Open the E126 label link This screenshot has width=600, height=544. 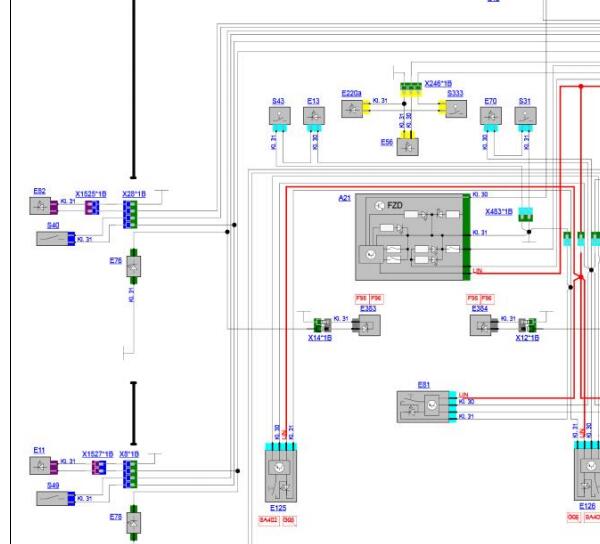coord(587,506)
